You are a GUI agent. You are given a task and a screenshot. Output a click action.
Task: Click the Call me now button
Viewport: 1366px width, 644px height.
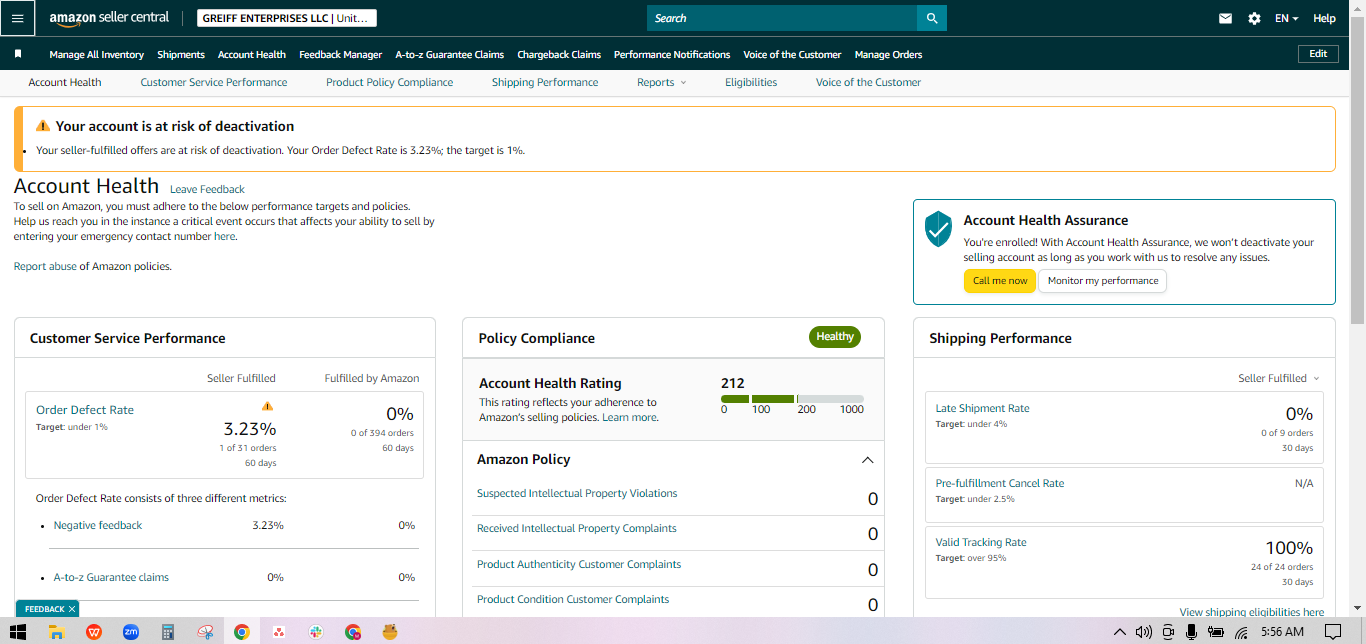coord(1000,281)
